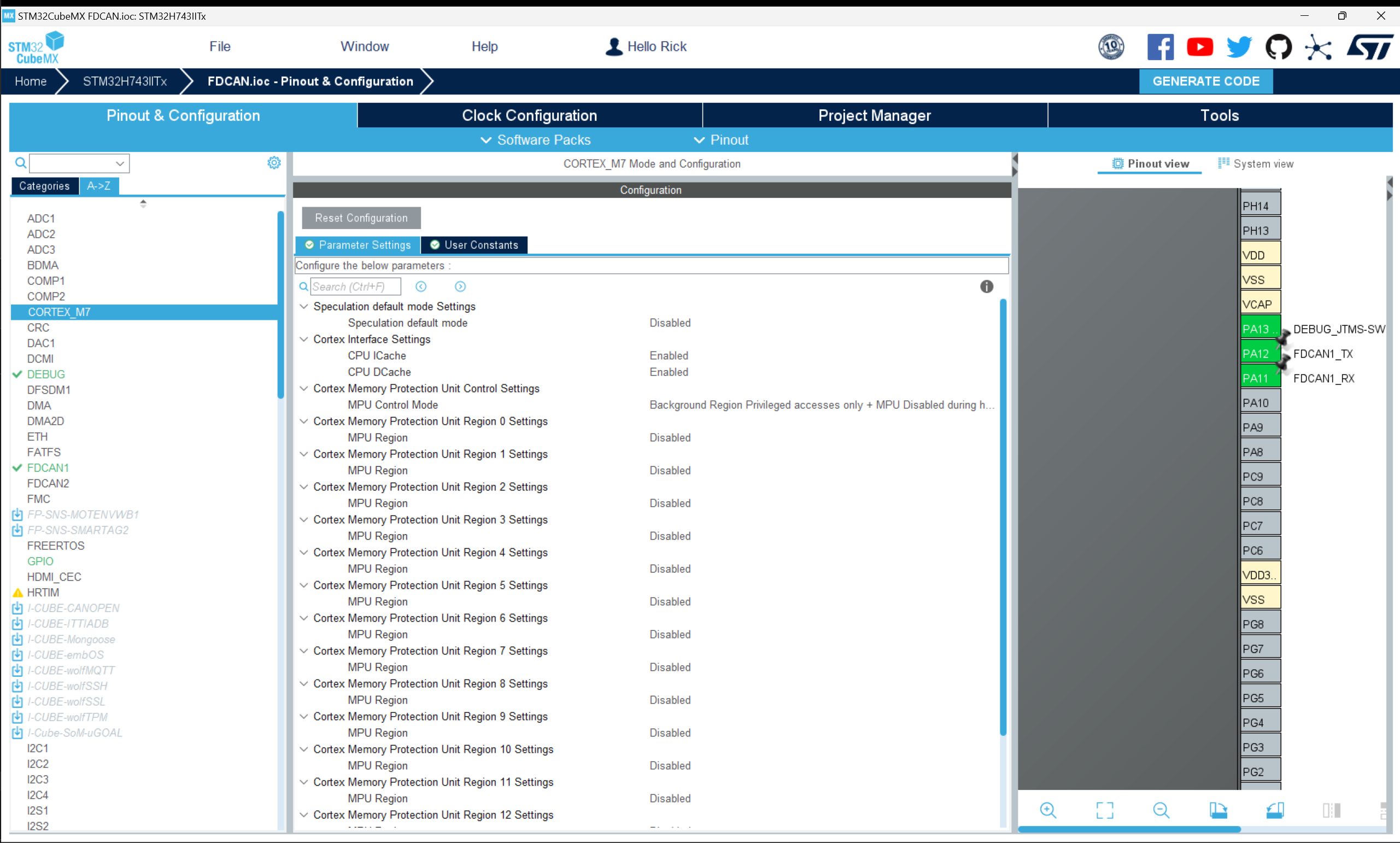The width and height of the screenshot is (1400, 843).
Task: Expand the Software Packs dropdown
Action: [536, 140]
